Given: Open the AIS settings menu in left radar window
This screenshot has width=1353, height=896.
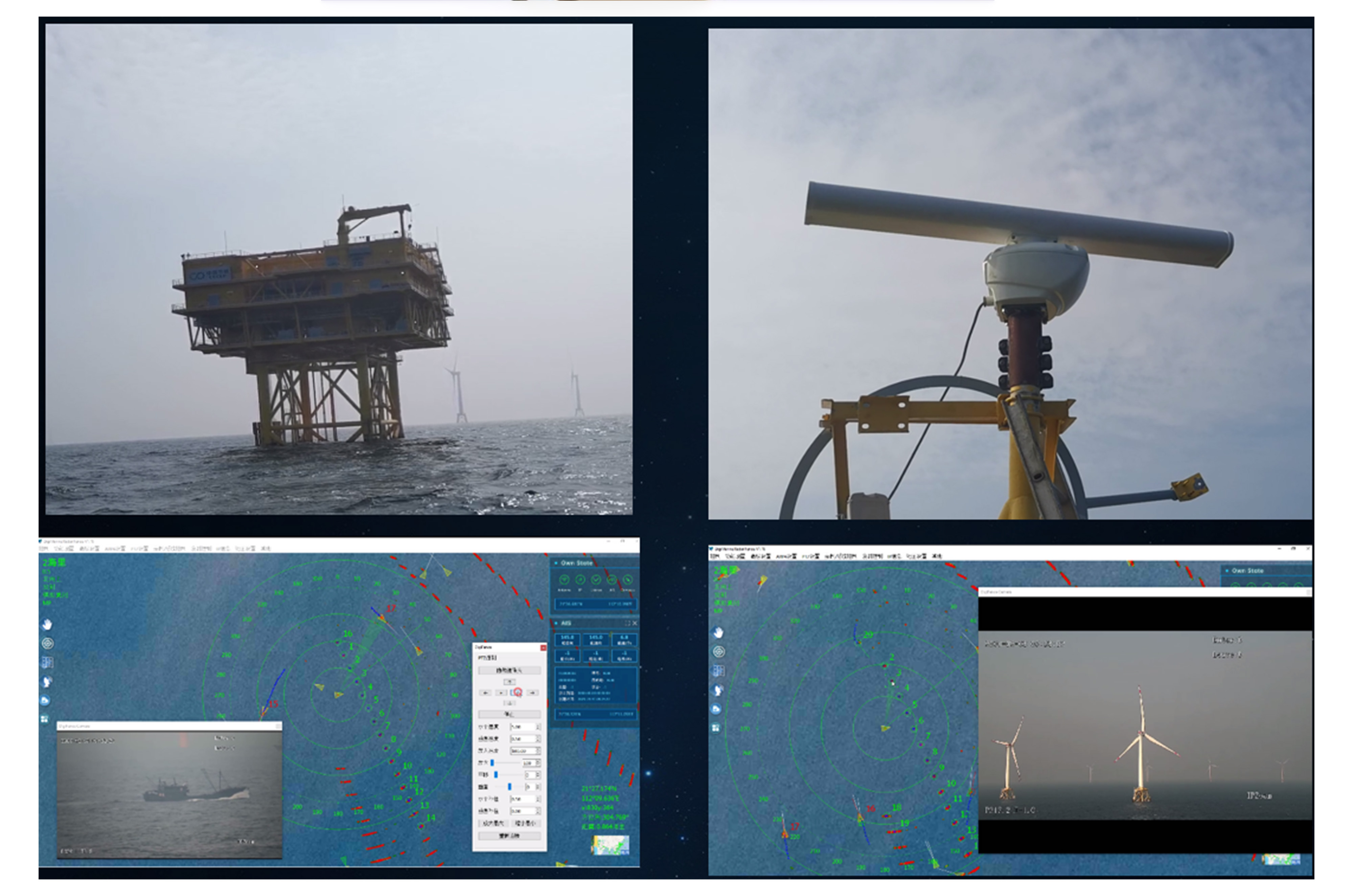Looking at the screenshot, I should (x=114, y=548).
